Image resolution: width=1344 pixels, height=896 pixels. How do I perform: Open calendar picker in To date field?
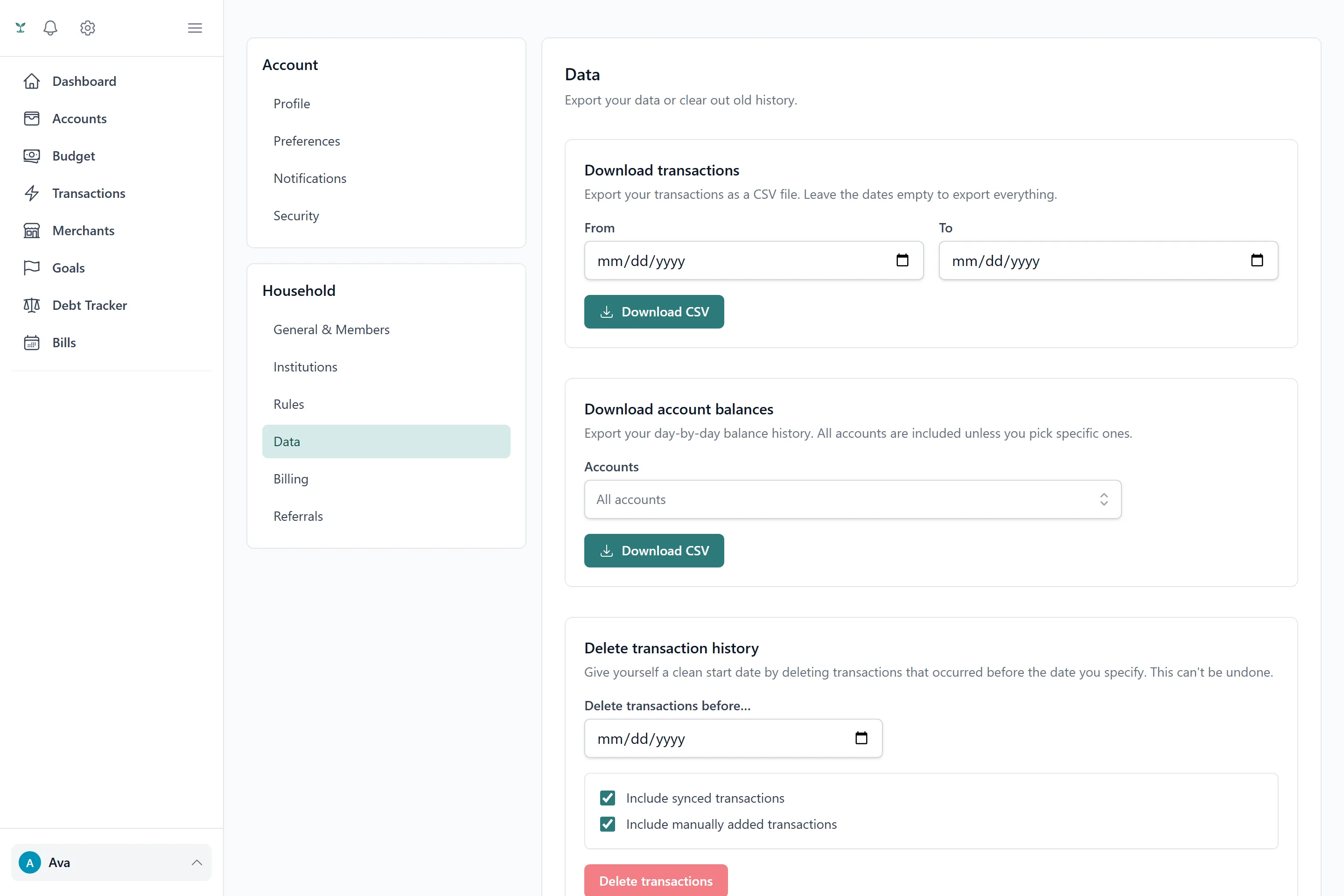coord(1257,260)
